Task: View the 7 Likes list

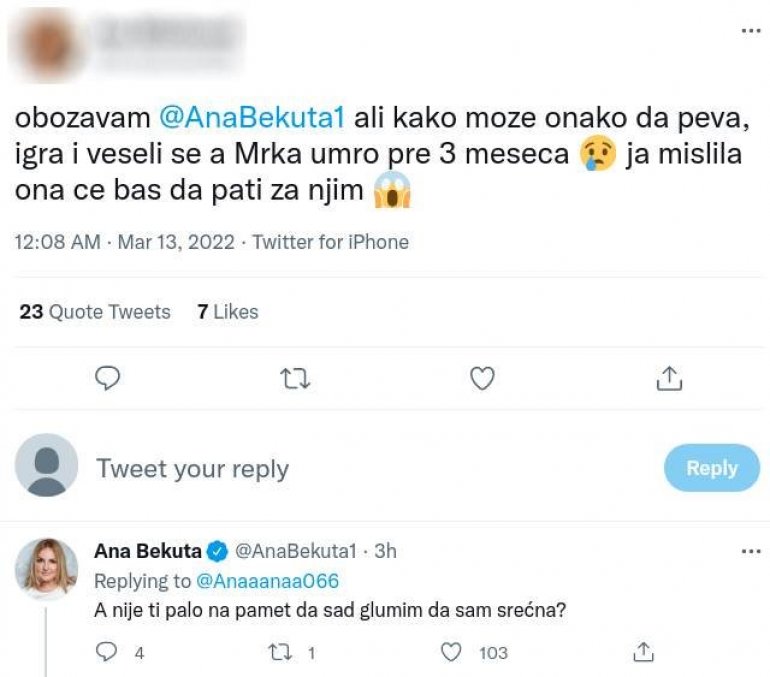Action: coord(228,312)
